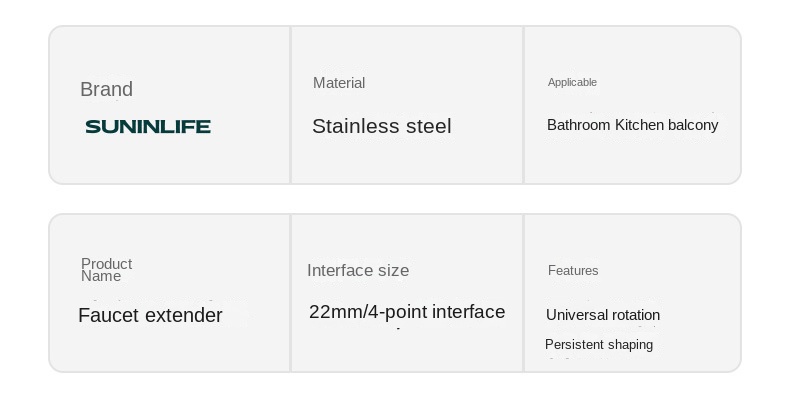Screen dimensions: 790x408
Task: Select the Brand heading label
Action: click(x=106, y=89)
